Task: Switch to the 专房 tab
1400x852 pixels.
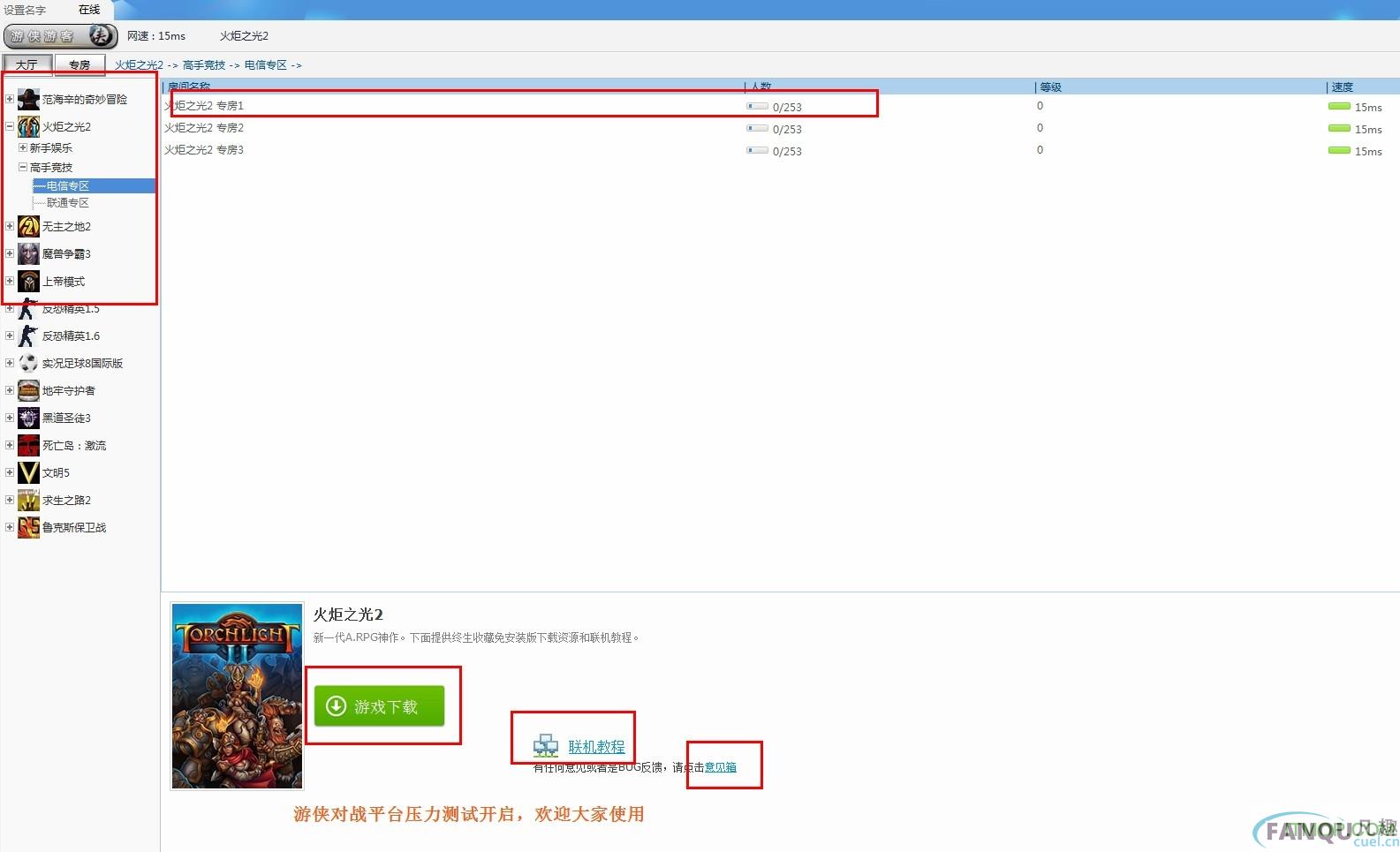Action: click(x=79, y=64)
